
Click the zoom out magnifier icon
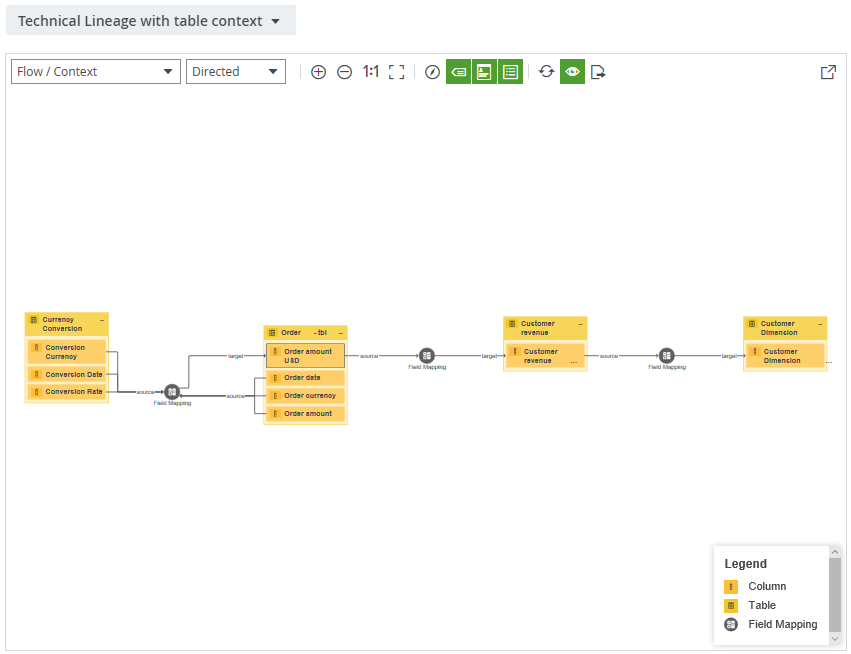(344, 72)
